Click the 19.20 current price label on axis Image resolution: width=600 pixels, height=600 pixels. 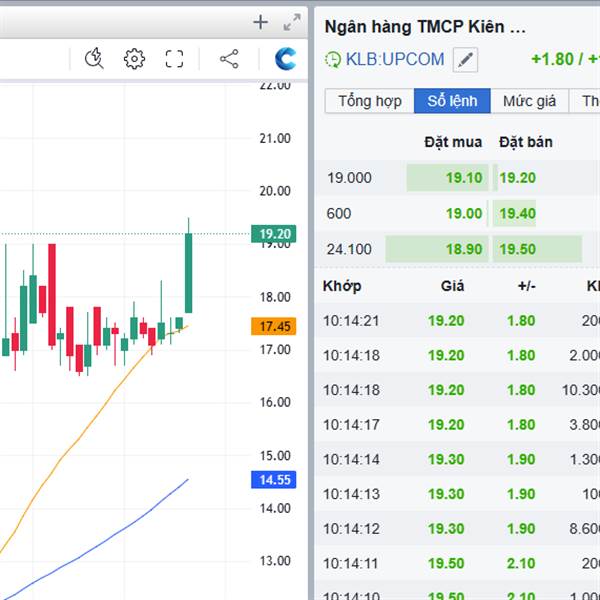pos(274,234)
